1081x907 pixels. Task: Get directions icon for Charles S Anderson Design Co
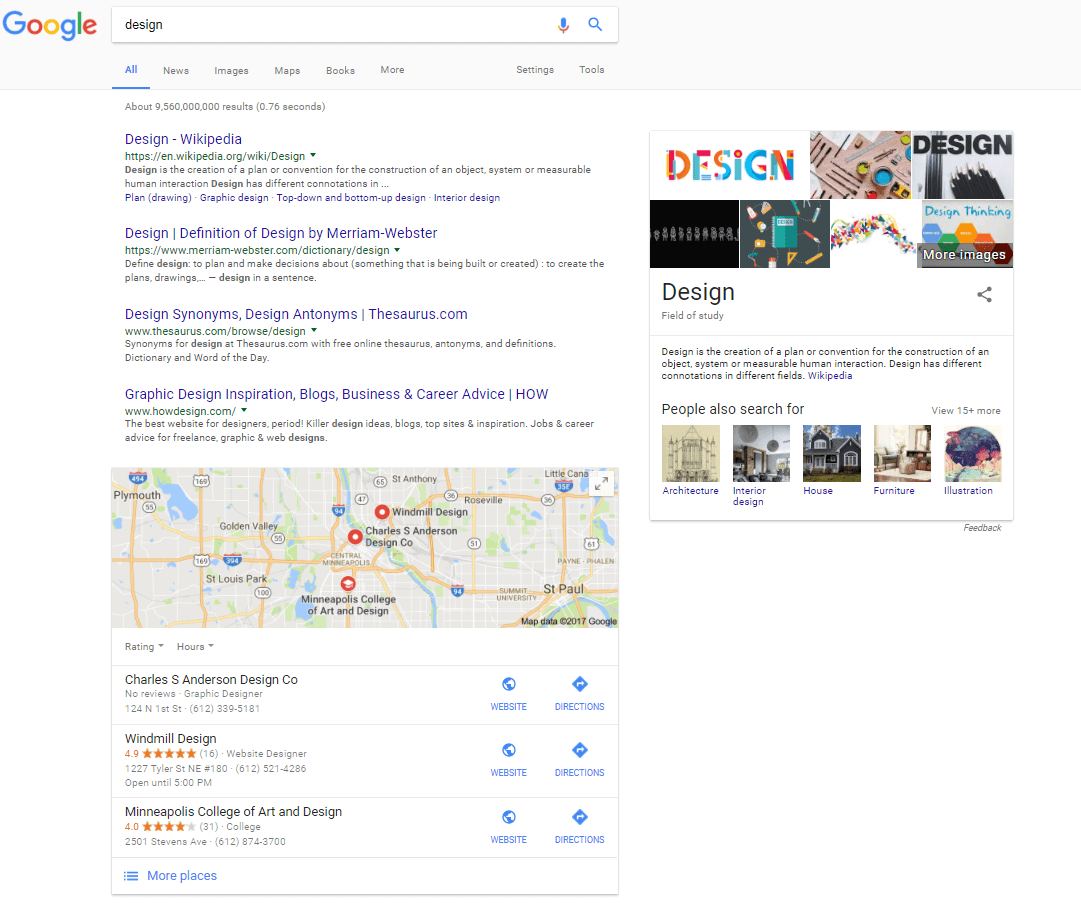[x=580, y=684]
